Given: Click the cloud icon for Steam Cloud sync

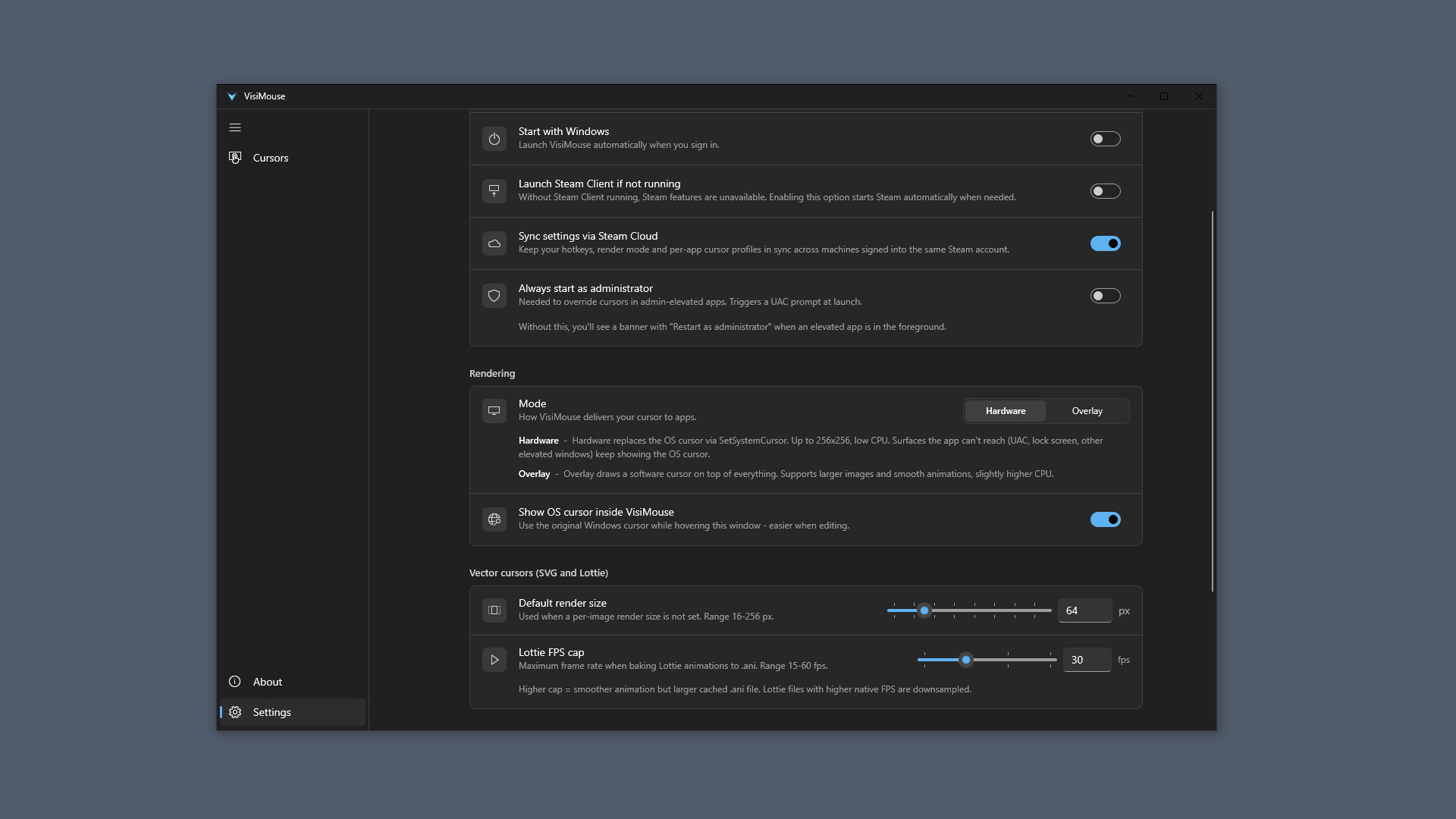Looking at the screenshot, I should pyautogui.click(x=494, y=243).
